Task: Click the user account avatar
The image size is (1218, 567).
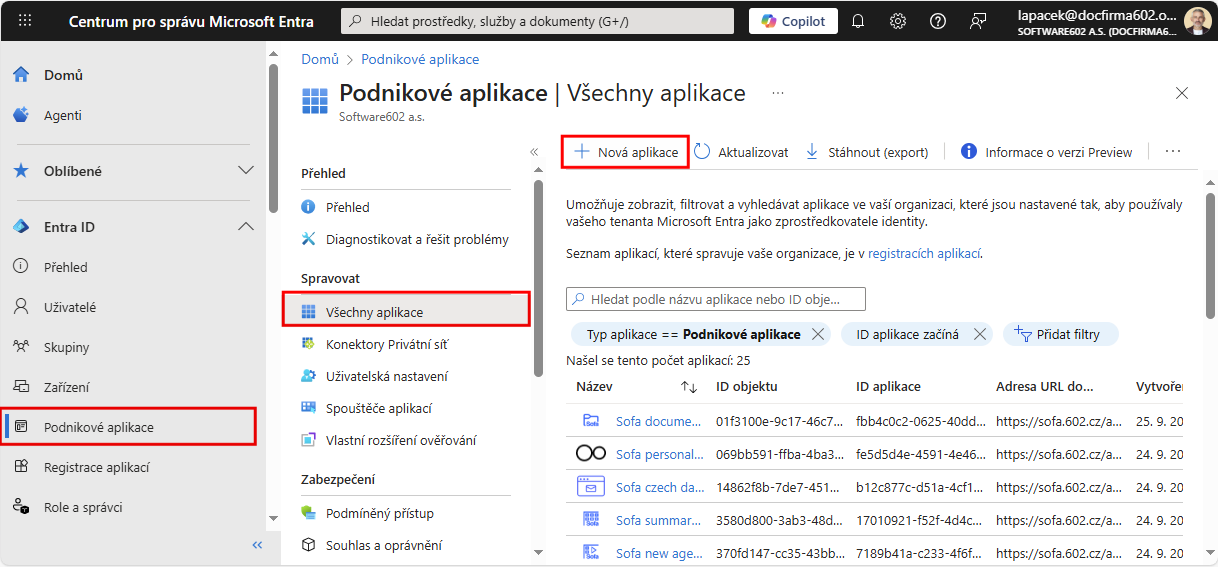Action: pyautogui.click(x=1196, y=21)
